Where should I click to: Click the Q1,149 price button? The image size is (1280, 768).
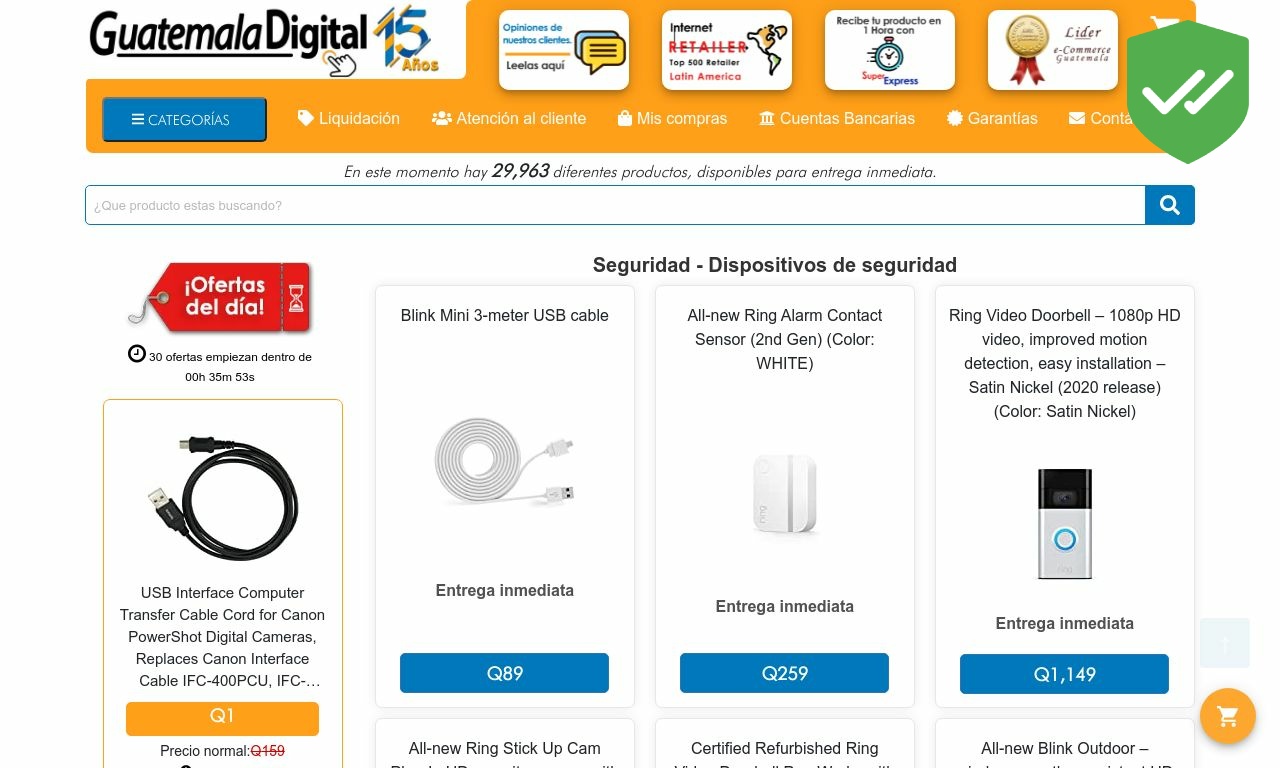(1065, 674)
